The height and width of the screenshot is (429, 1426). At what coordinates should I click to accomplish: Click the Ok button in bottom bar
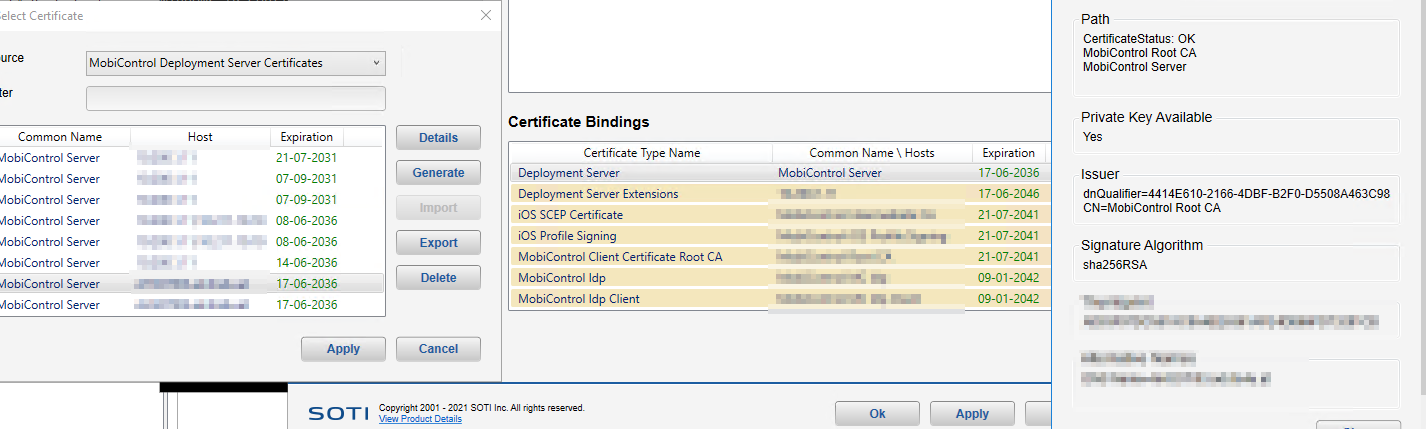pyautogui.click(x=877, y=414)
